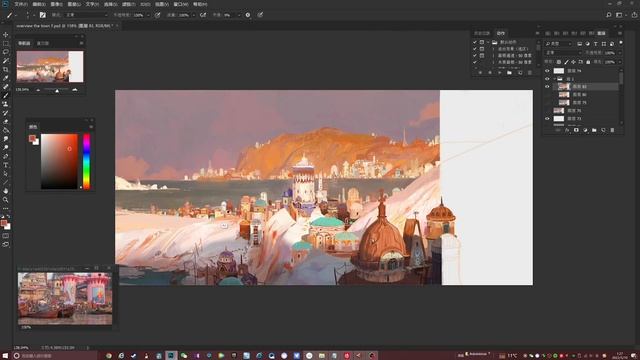640x360 pixels.
Task: Open the layer blend mode dropdown
Action: point(563,53)
